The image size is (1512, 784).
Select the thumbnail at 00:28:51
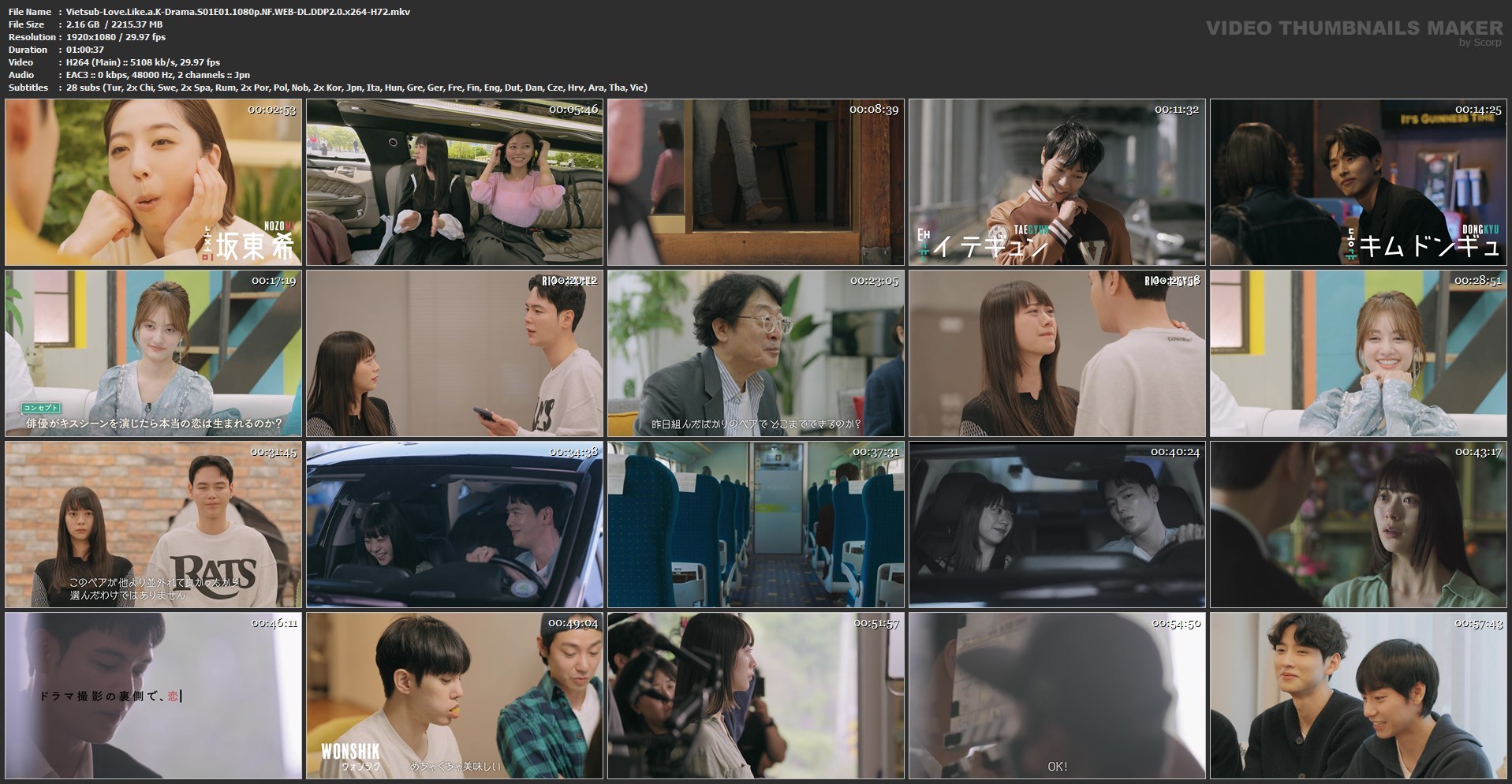[x=1358, y=353]
